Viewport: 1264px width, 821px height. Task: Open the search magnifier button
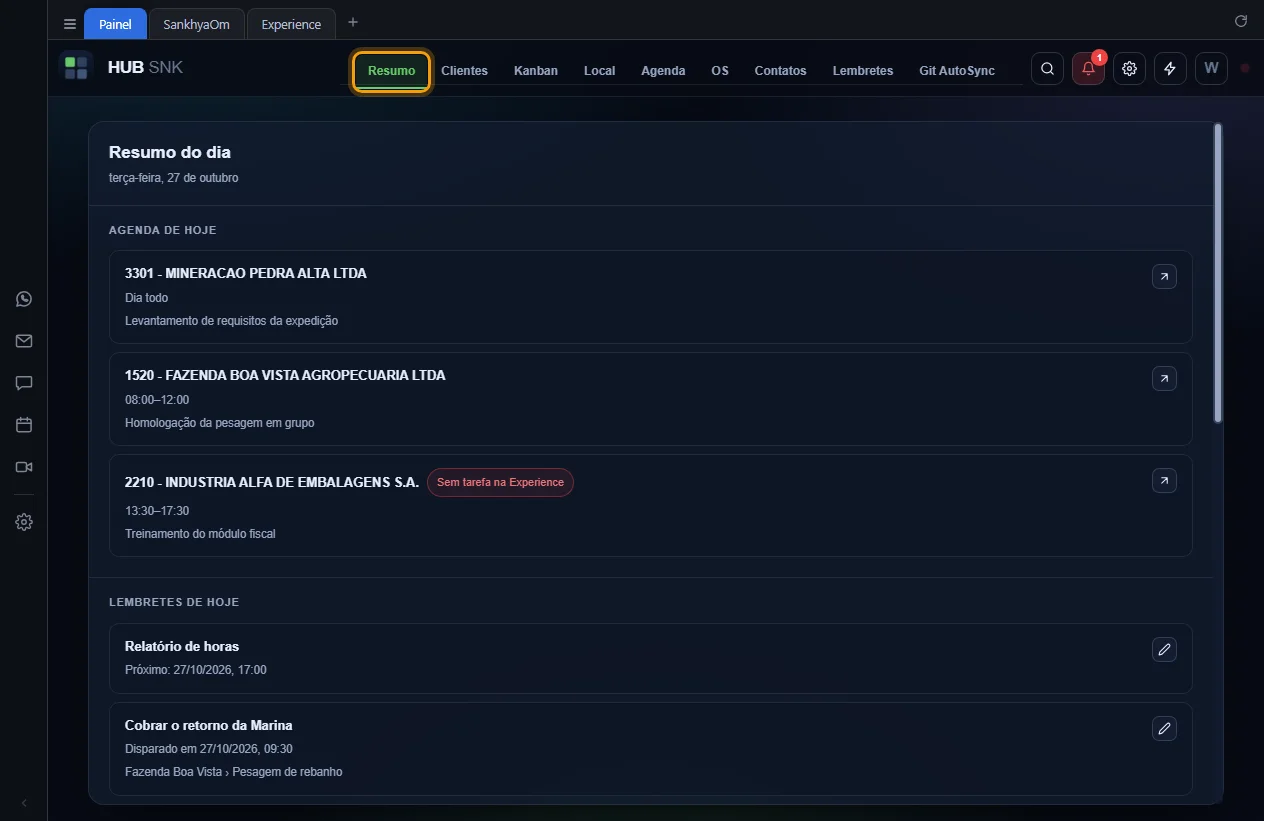click(x=1047, y=68)
